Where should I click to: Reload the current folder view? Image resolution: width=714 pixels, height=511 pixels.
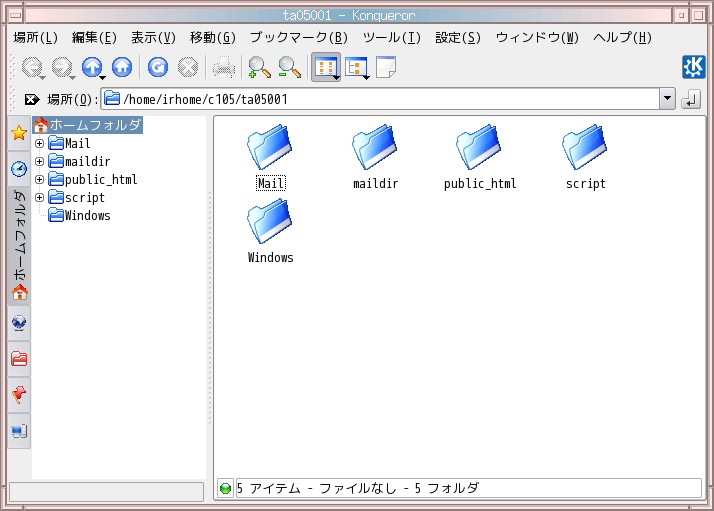point(158,67)
